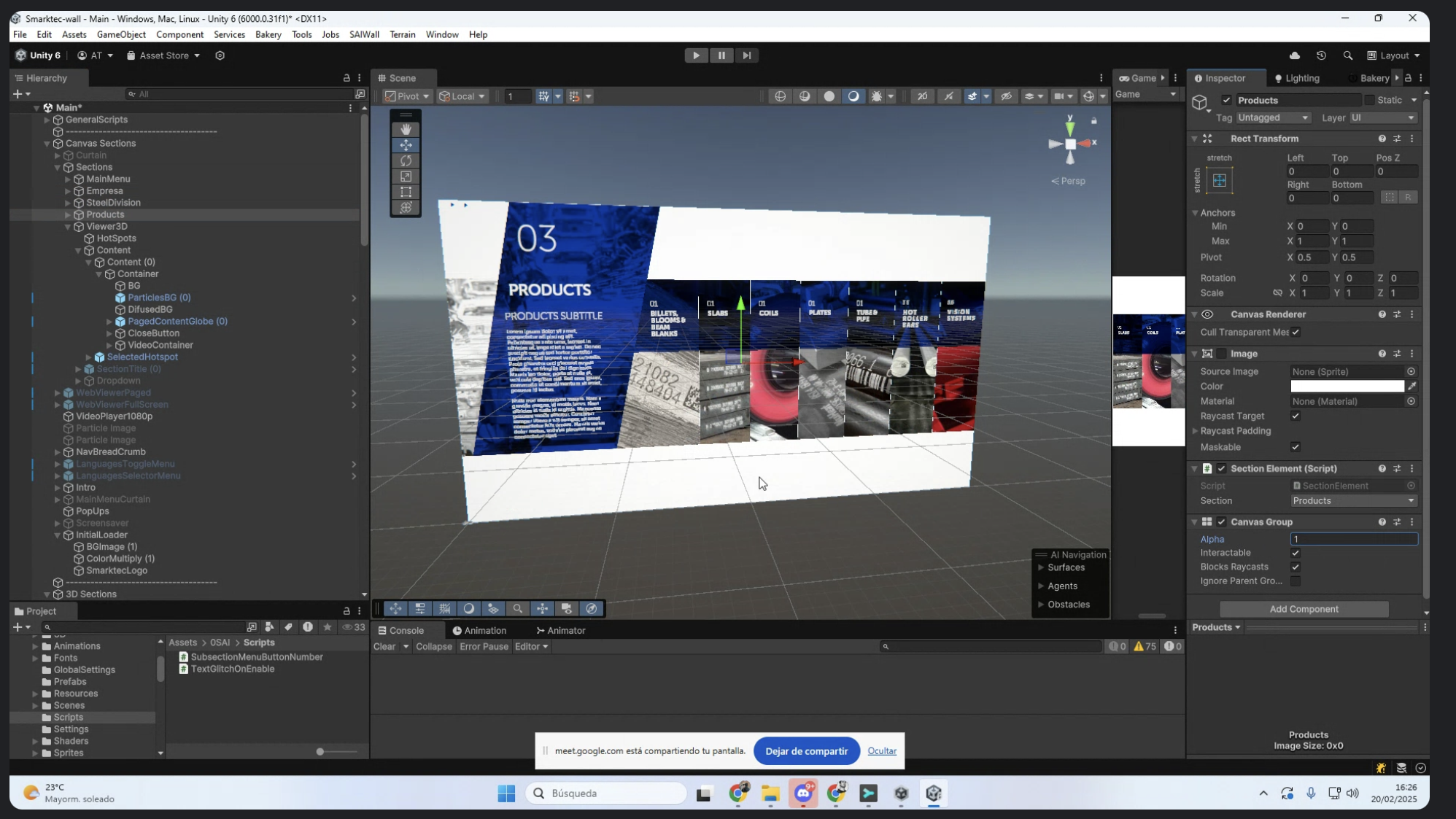Viewport: 1456px width, 819px height.
Task: Toggle Cull Transparent Mesh checkbox
Action: coord(1296,333)
